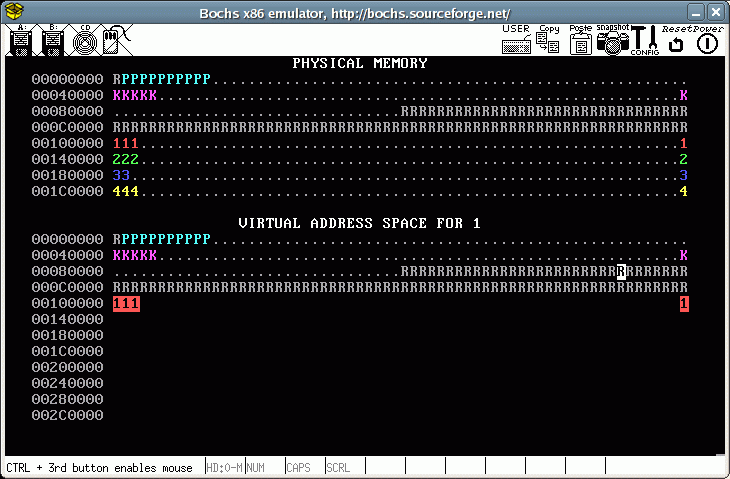This screenshot has height=479, width=730.
Task: Click the NUM status indicator
Action: pyautogui.click(x=256, y=467)
